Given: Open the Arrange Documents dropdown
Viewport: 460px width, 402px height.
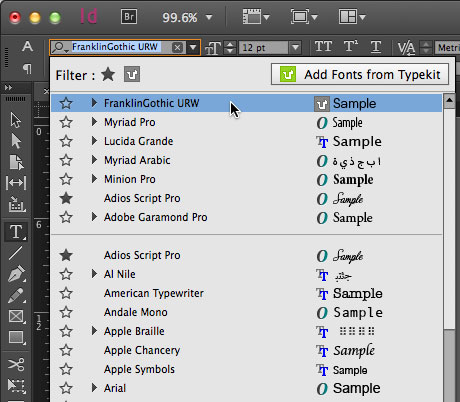Looking at the screenshot, I should point(352,17).
